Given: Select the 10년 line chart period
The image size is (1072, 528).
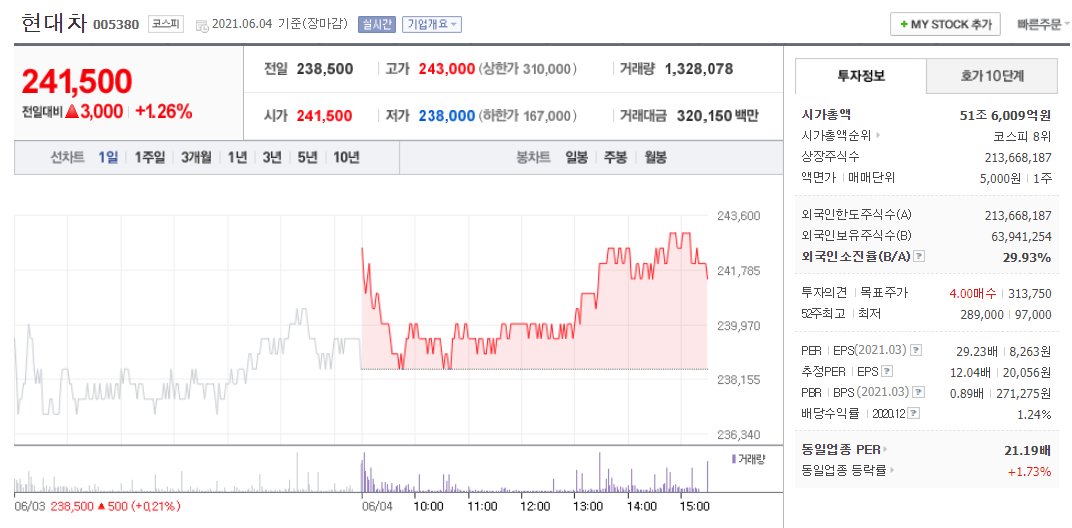Looking at the screenshot, I should coord(346,157).
